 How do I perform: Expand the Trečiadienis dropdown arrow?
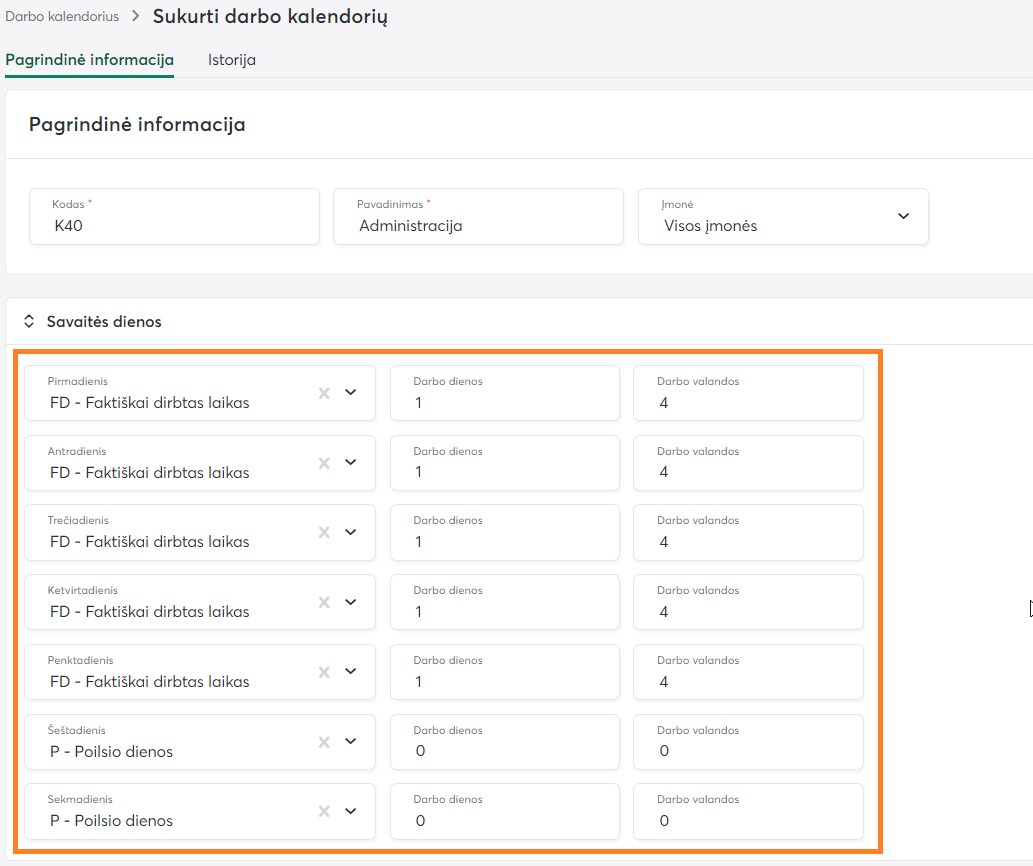click(350, 532)
